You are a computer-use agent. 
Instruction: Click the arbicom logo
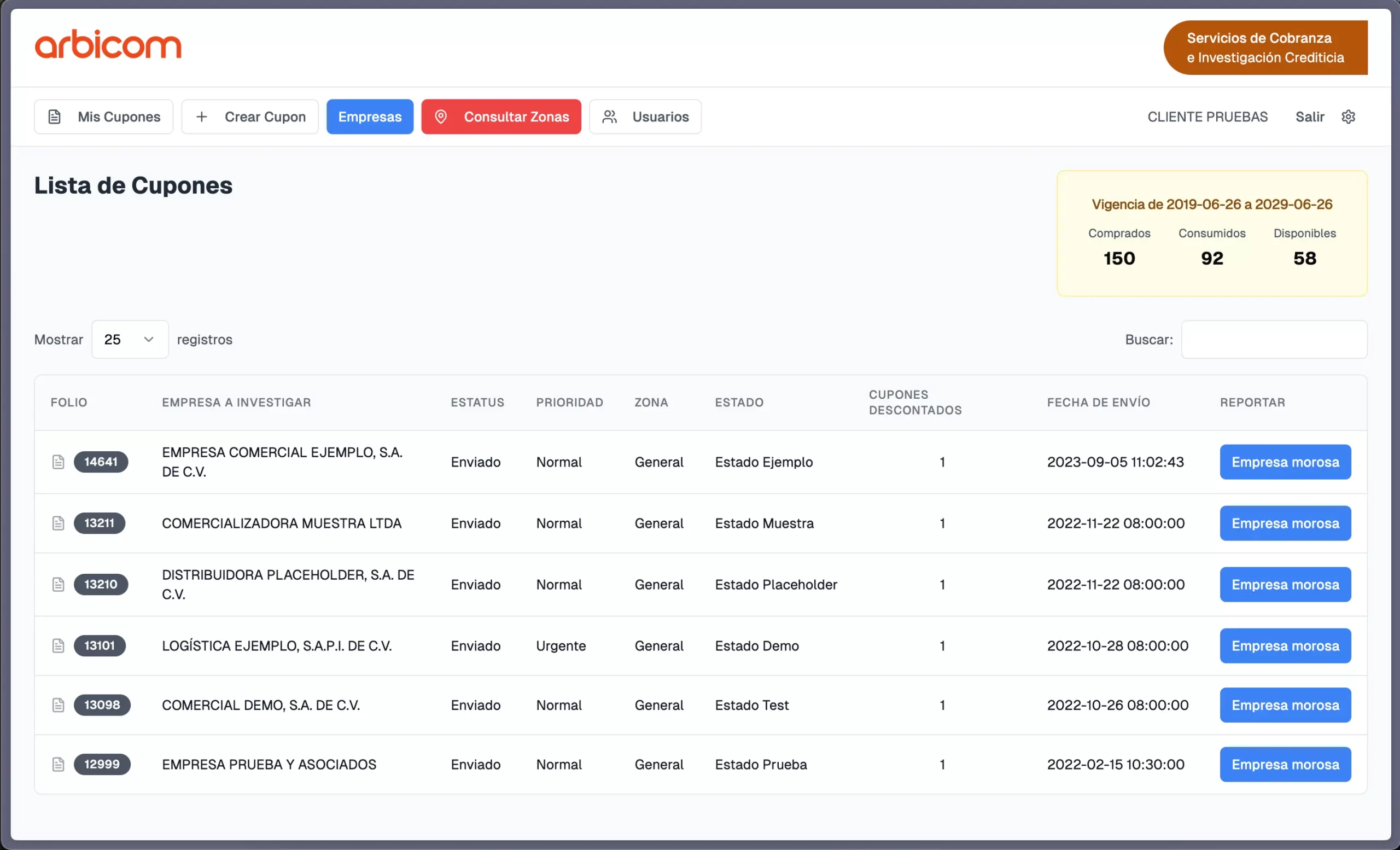(108, 44)
